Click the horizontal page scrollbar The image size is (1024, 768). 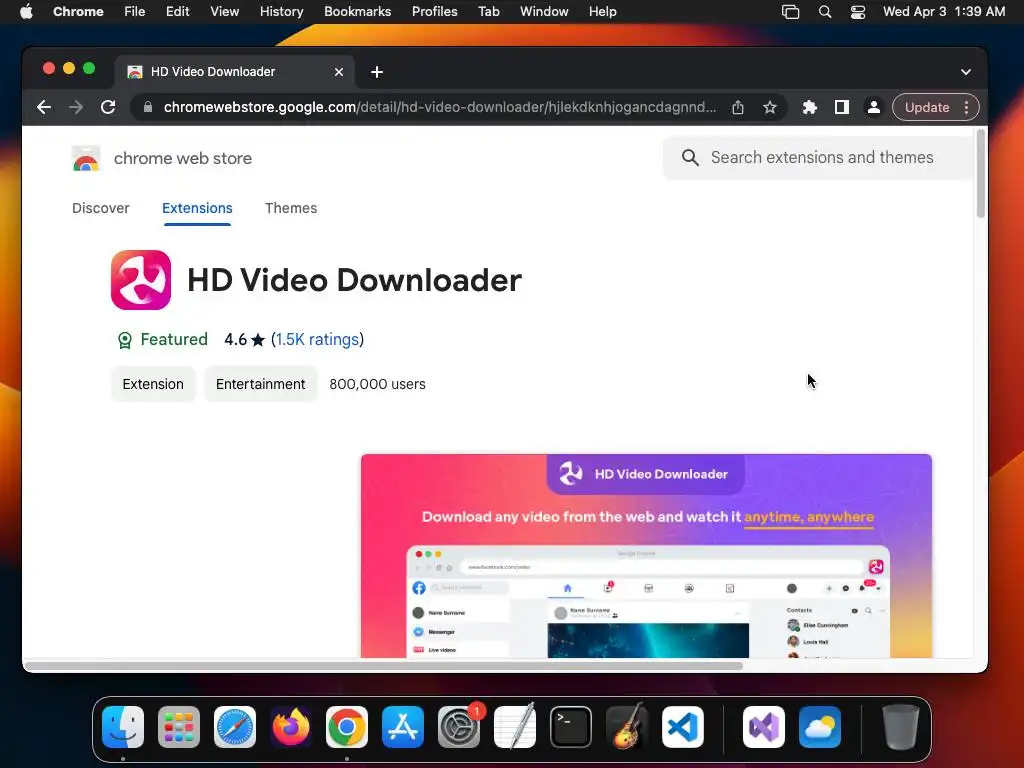(383, 666)
